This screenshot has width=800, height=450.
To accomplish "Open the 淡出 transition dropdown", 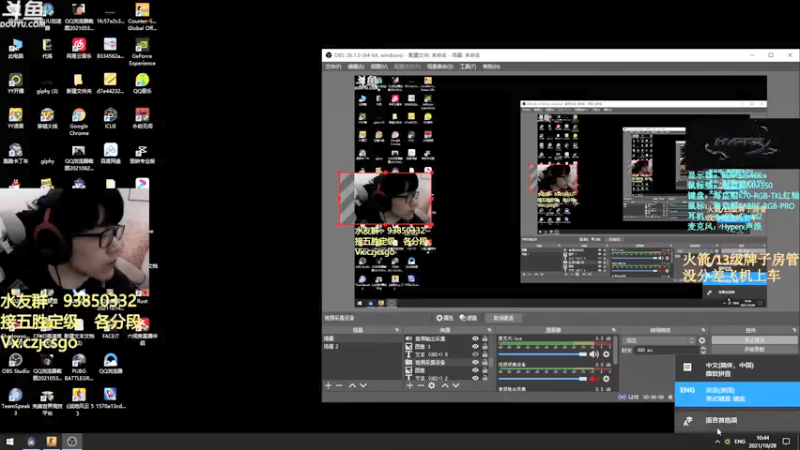I will coord(659,340).
